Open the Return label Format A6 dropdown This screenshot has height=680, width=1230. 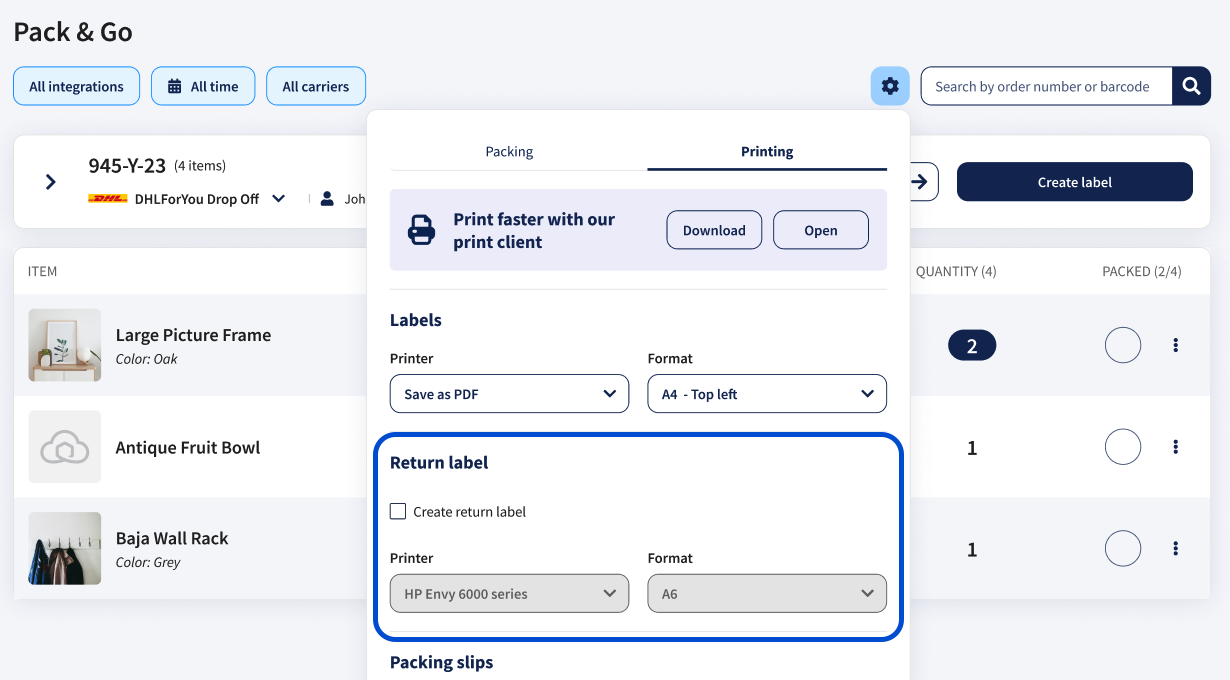point(767,593)
